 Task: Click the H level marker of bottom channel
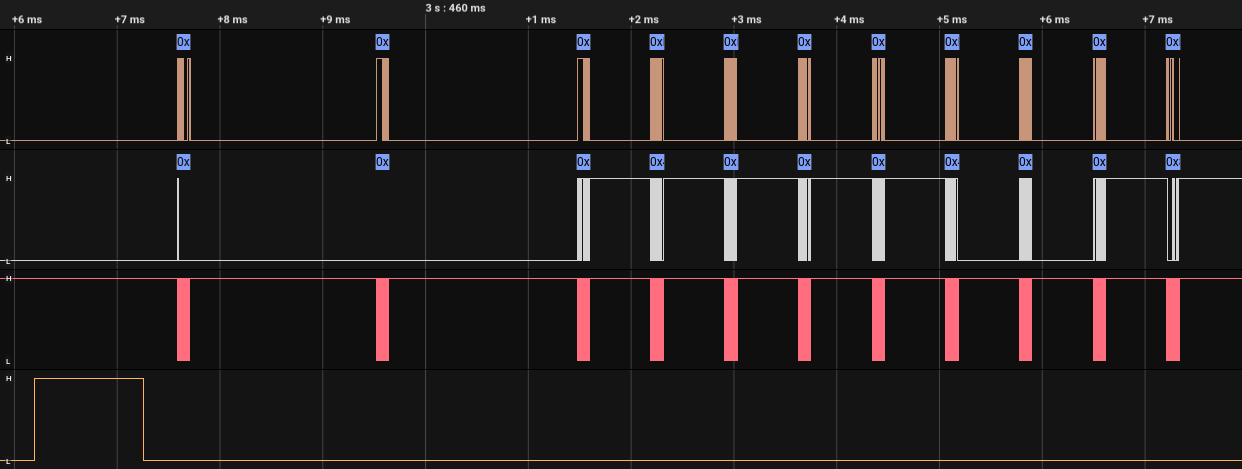(9, 379)
